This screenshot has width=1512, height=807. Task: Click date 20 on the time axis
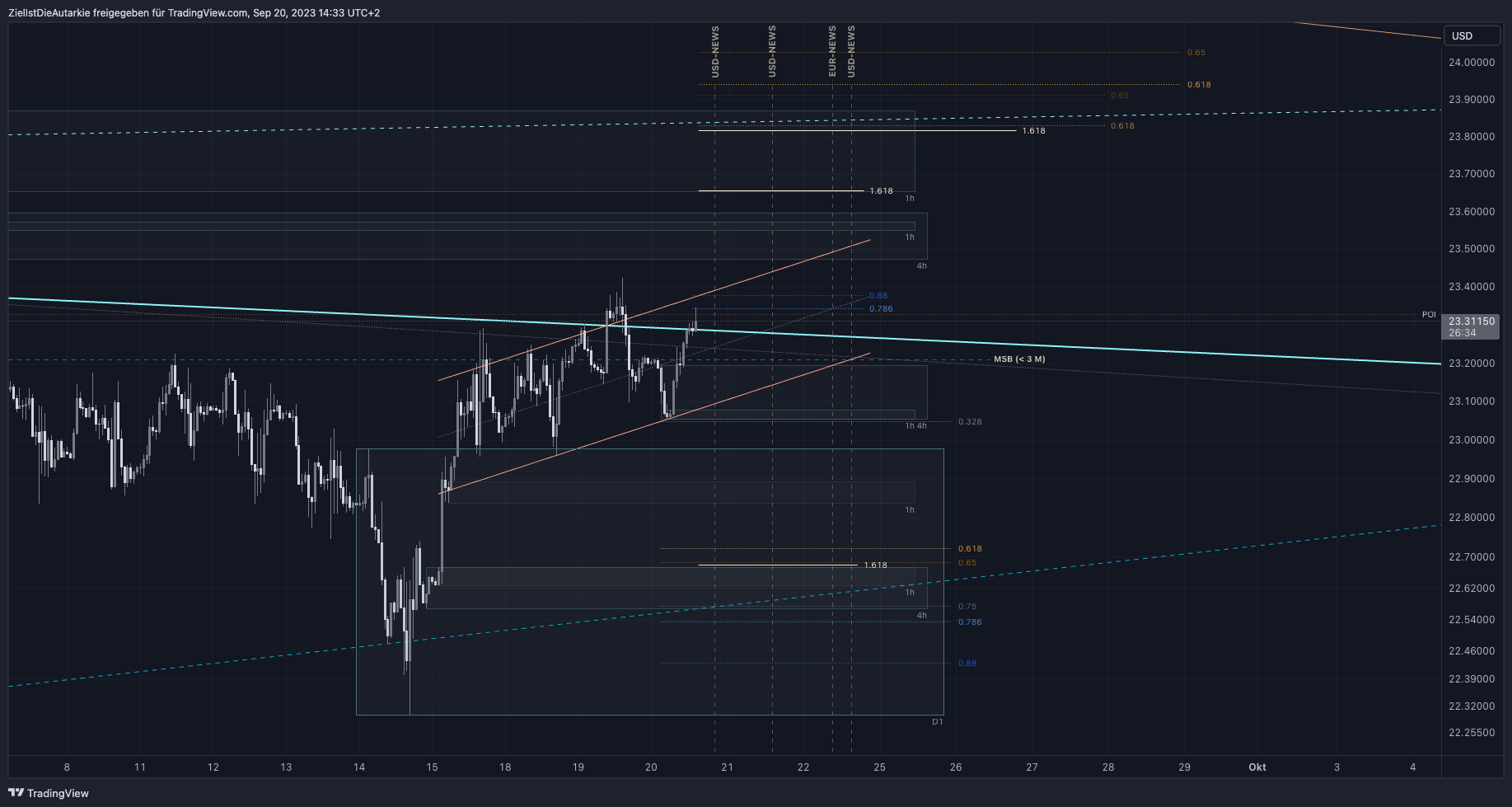(x=651, y=767)
